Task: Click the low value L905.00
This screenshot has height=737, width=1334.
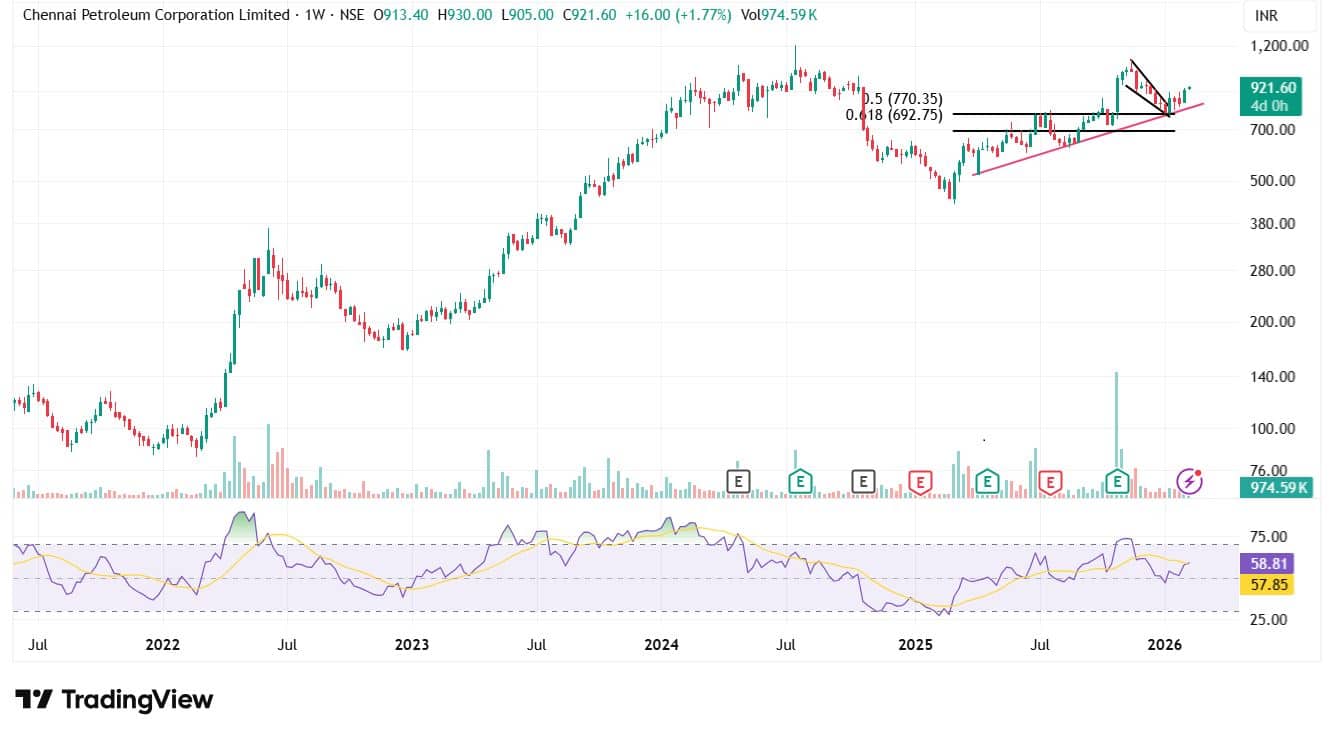Action: point(528,16)
